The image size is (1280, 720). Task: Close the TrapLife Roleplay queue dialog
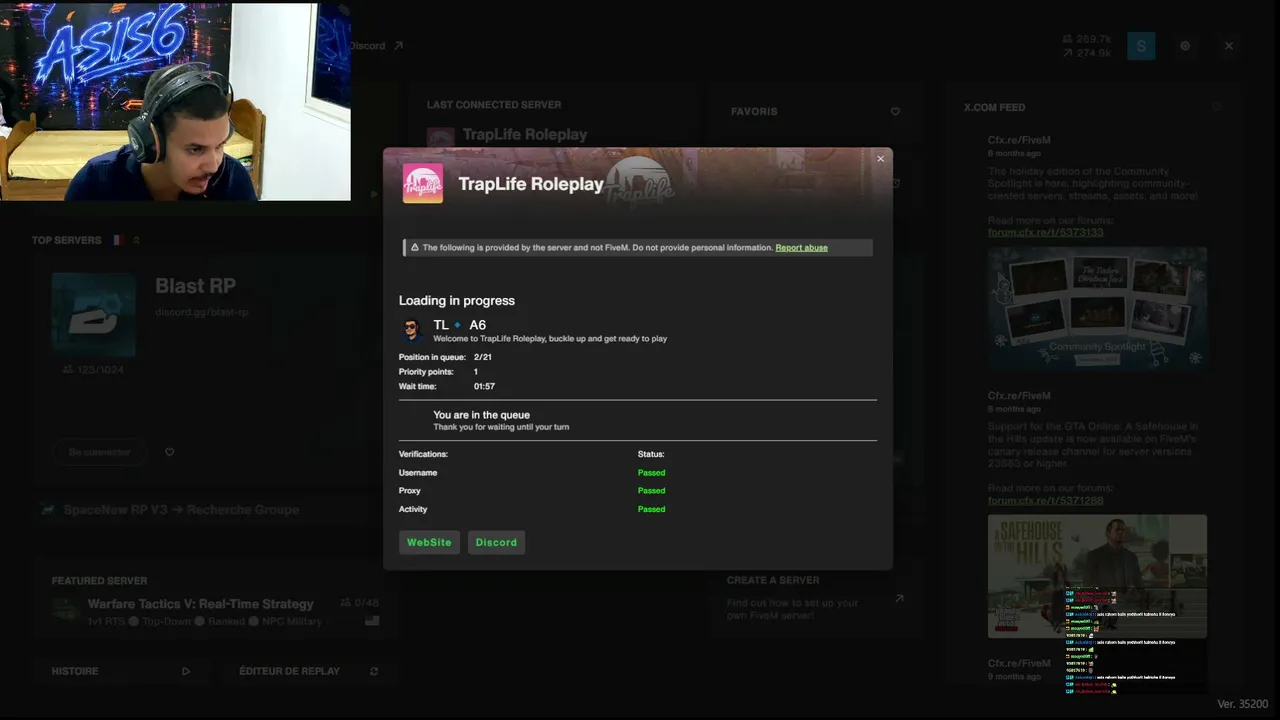880,159
